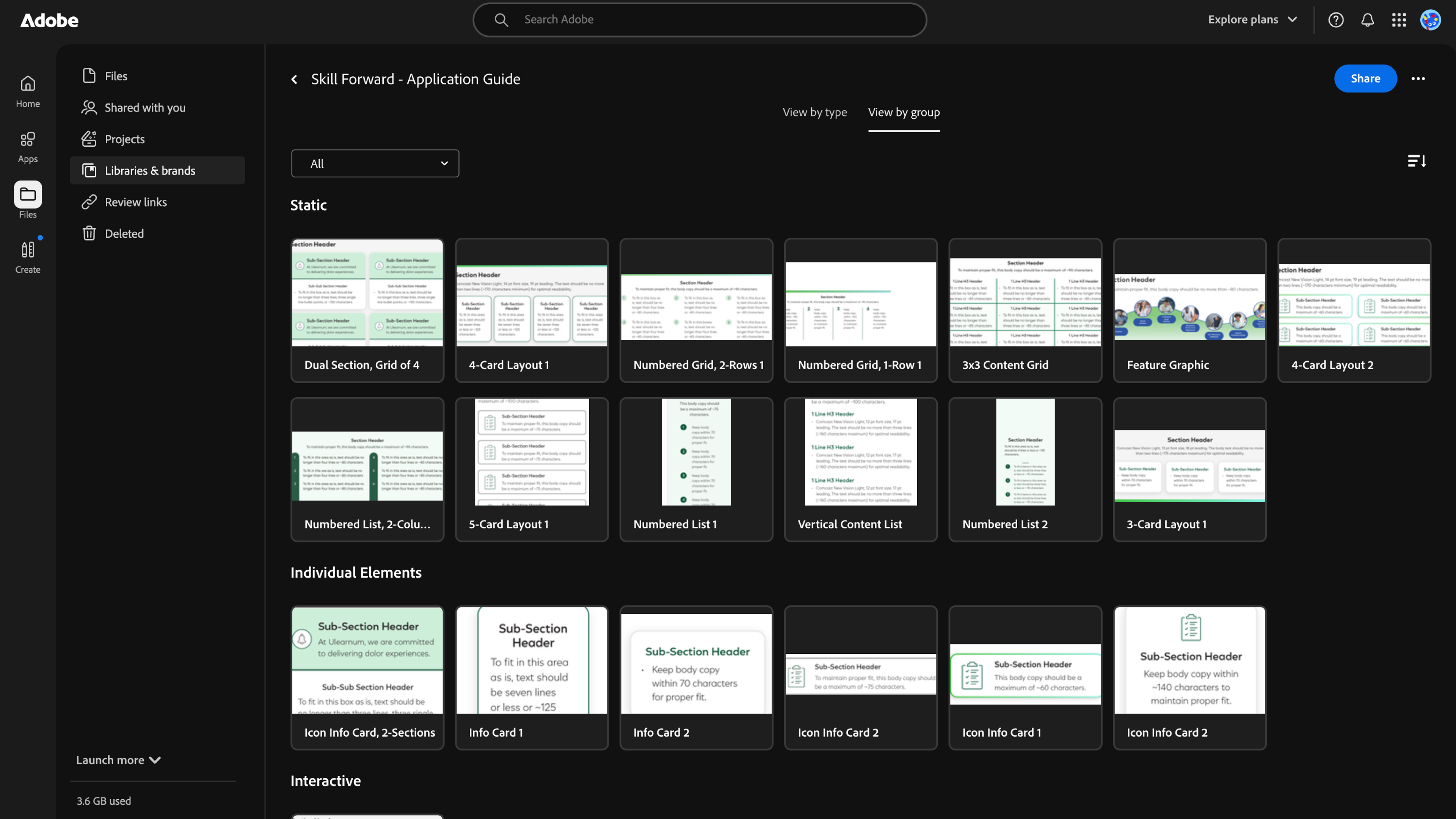The image size is (1456, 819).
Task: Click the Static group heading
Action: 309,205
